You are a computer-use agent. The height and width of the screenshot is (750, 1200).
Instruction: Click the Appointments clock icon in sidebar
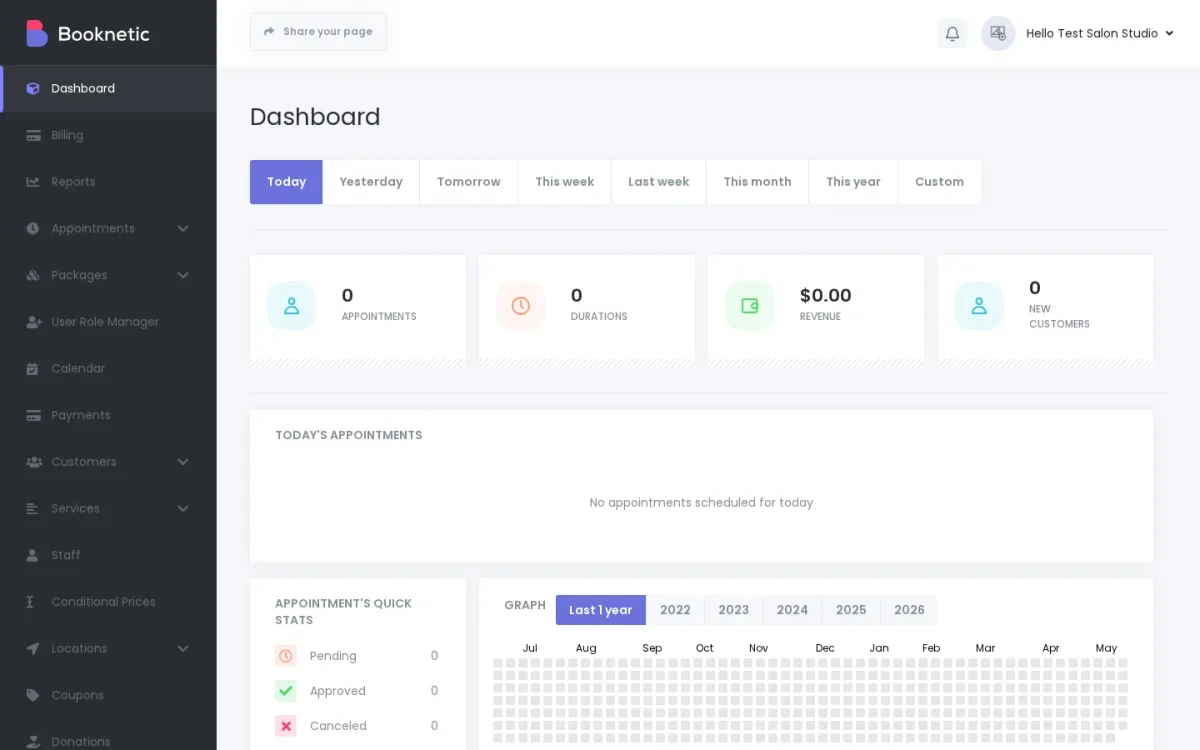coord(33,229)
